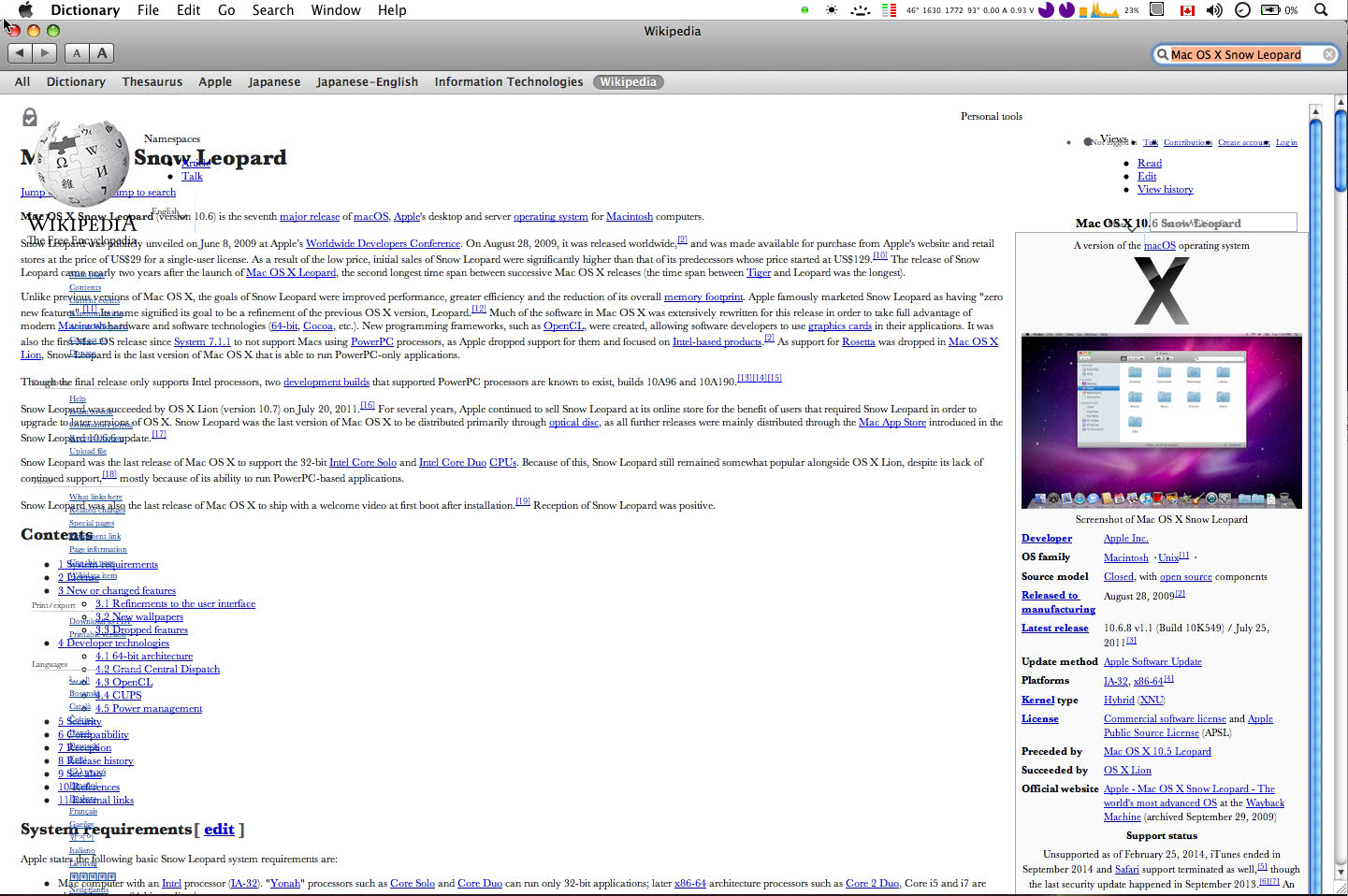Switch to the Dictionary source tab
Image resolution: width=1348 pixels, height=896 pixels.
(x=76, y=82)
